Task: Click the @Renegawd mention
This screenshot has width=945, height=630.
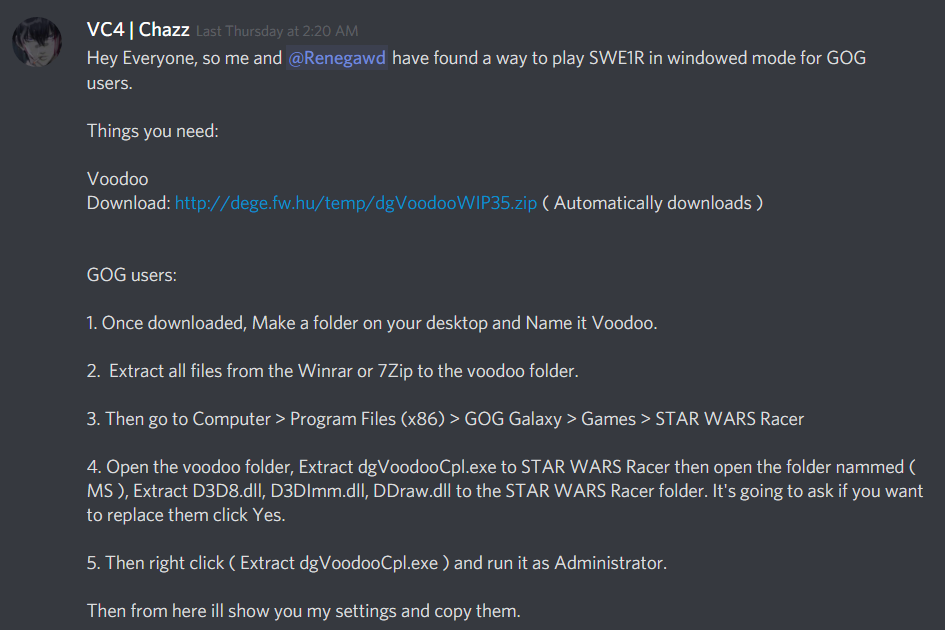Action: [x=337, y=58]
